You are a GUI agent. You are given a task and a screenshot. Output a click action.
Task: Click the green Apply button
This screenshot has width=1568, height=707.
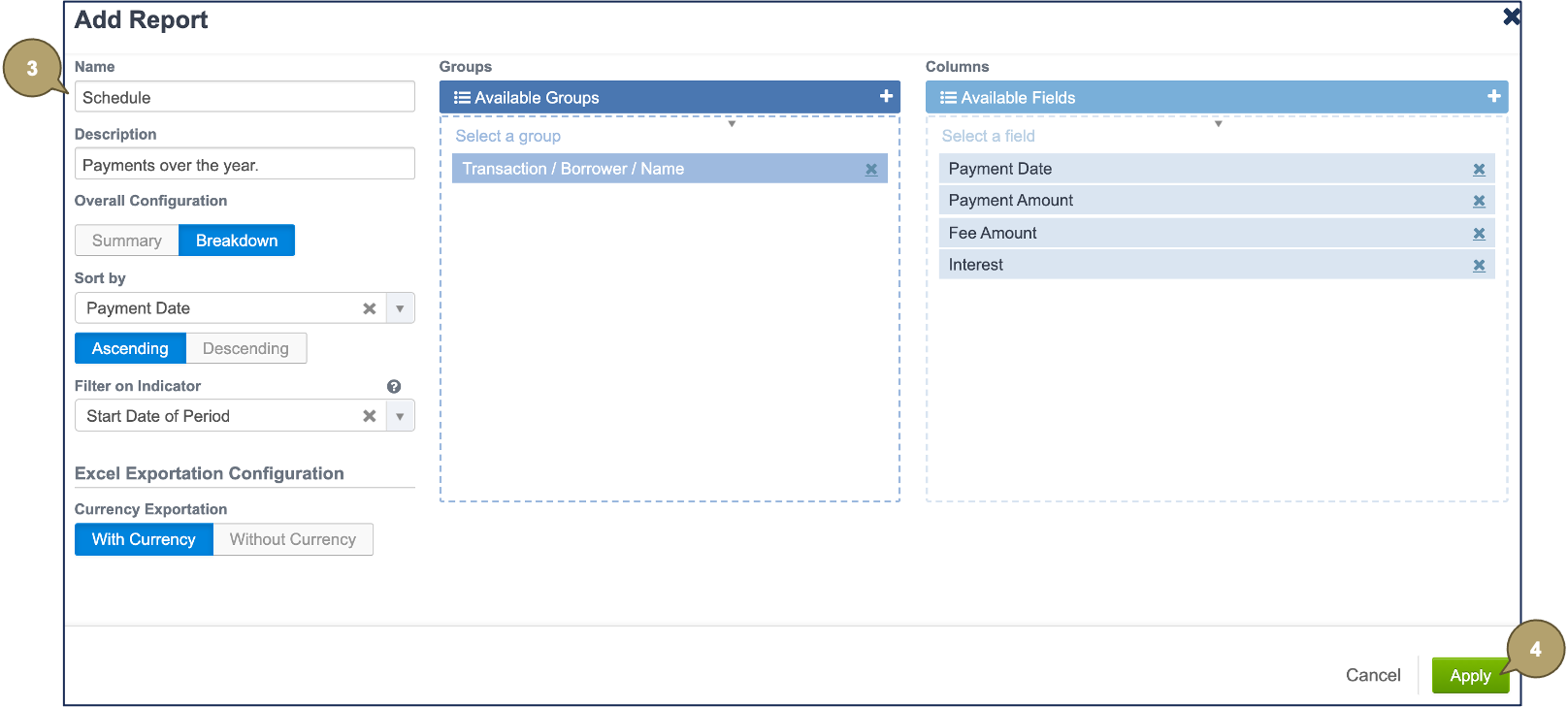click(x=1469, y=676)
